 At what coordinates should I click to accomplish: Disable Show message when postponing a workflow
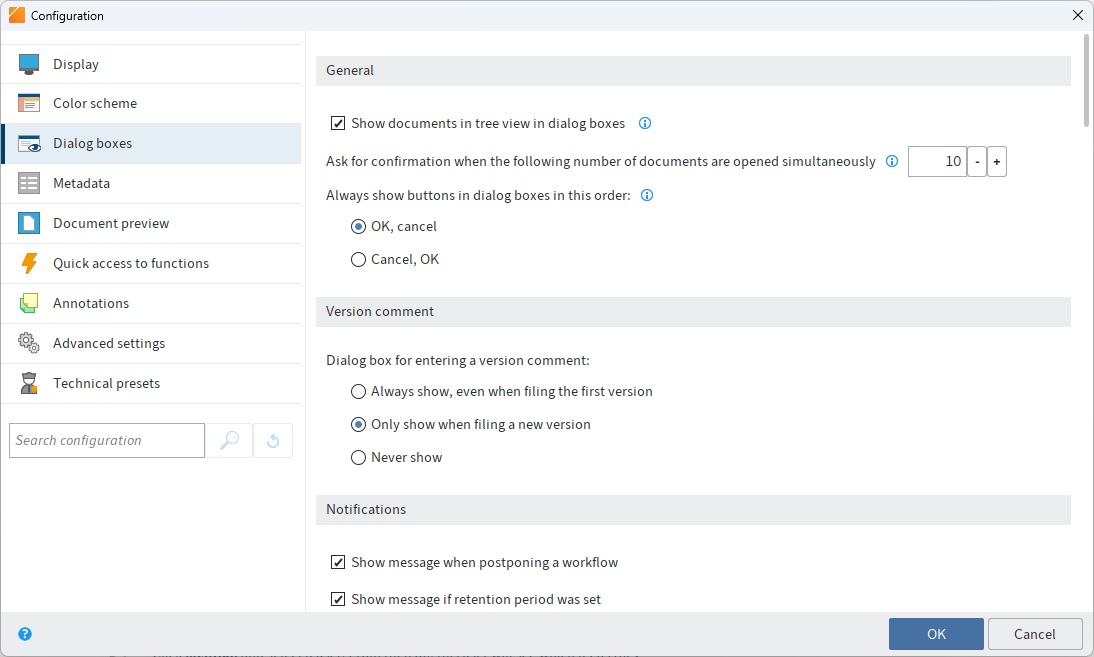click(338, 562)
